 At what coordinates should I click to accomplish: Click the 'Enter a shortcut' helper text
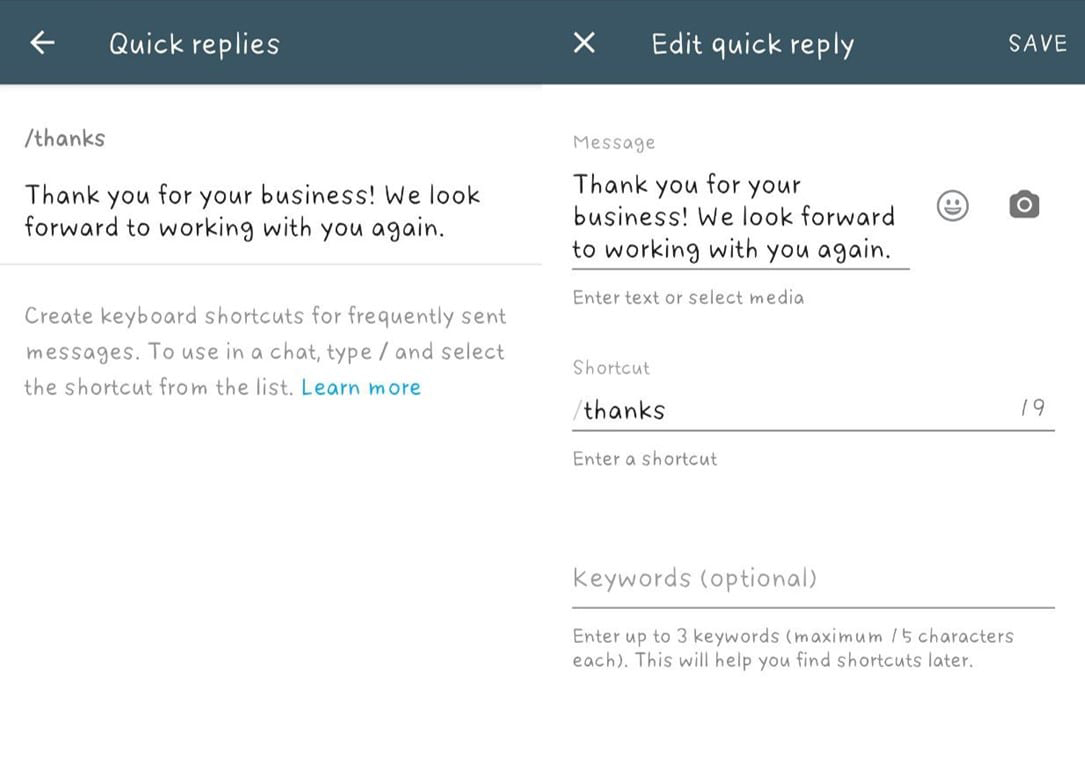pyautogui.click(x=645, y=459)
